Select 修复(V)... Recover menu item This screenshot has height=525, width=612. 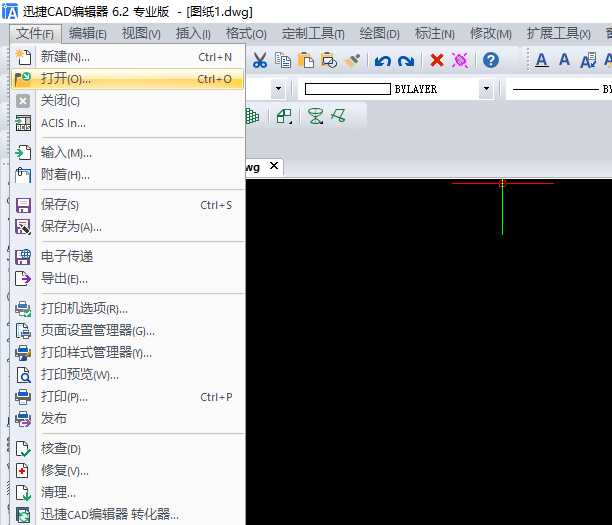(128, 470)
